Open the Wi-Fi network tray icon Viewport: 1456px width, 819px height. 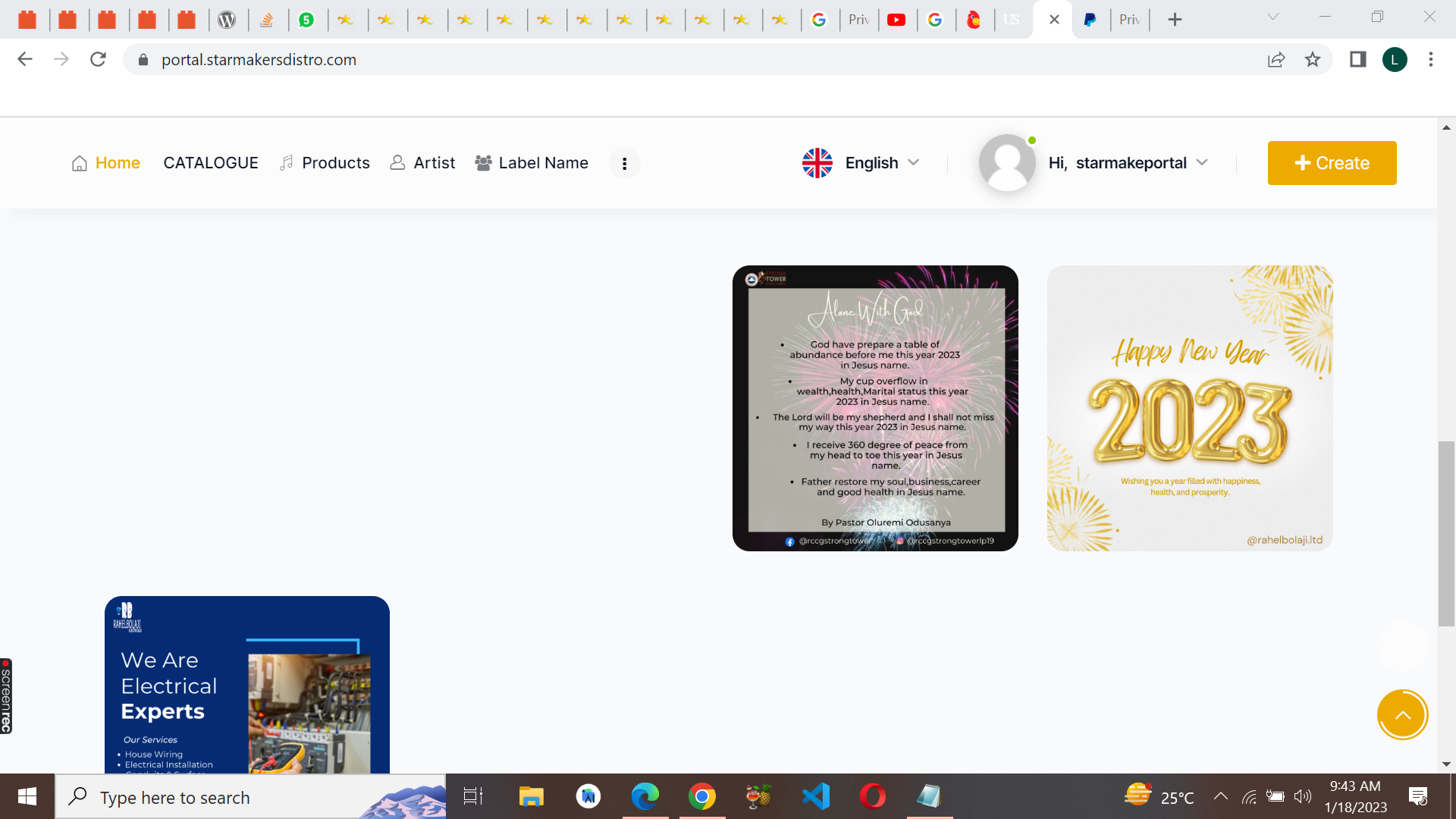[1249, 796]
